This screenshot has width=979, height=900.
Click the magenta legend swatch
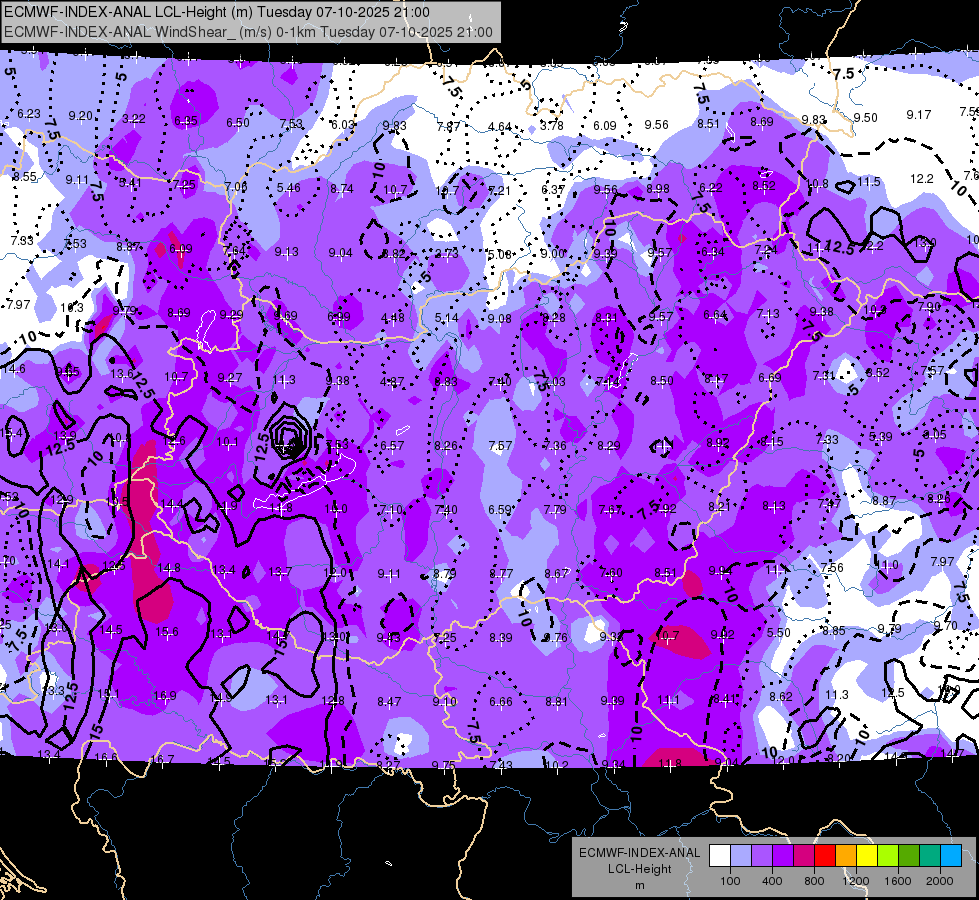[804, 856]
